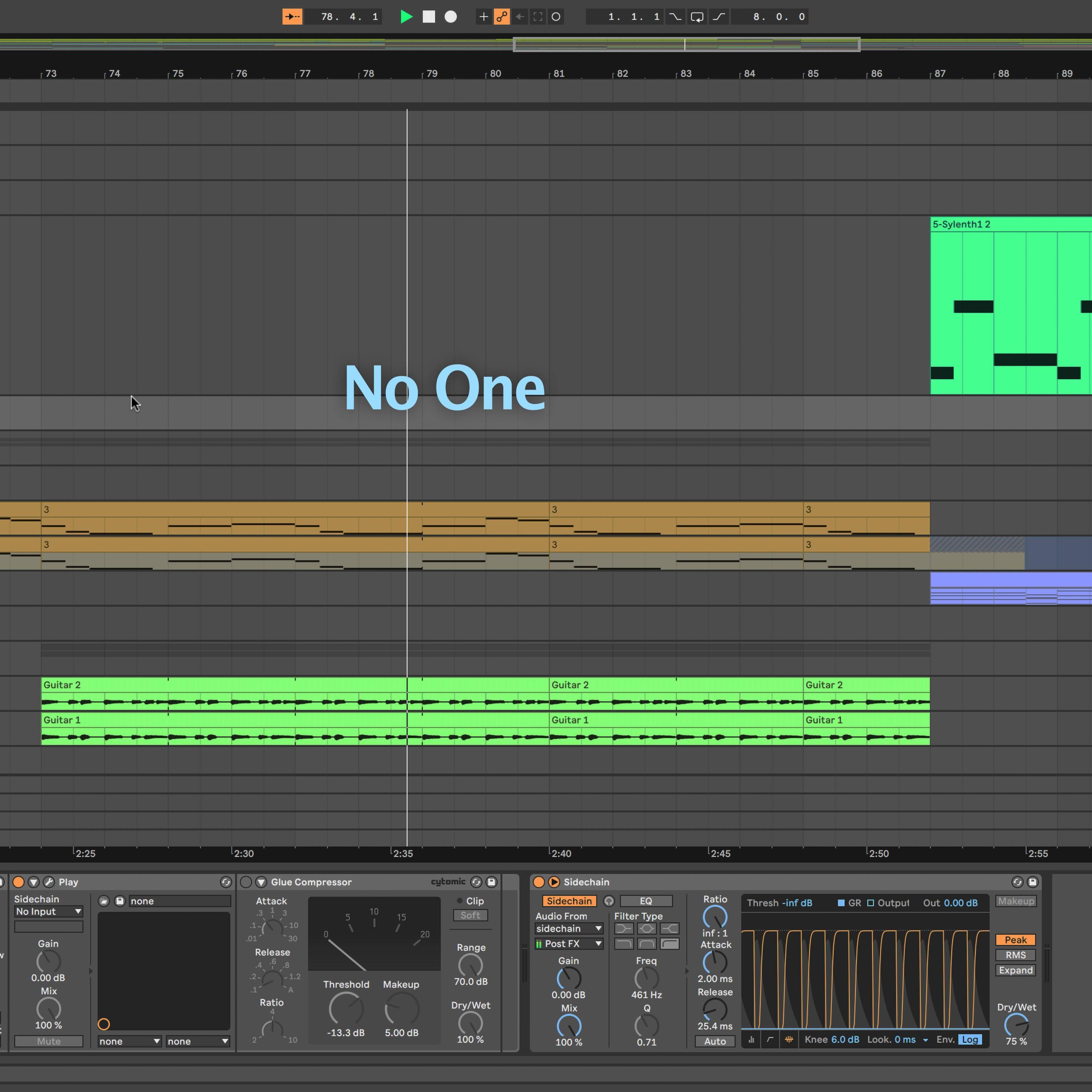
Task: Toggle the GR display checkbox
Action: coord(841,903)
